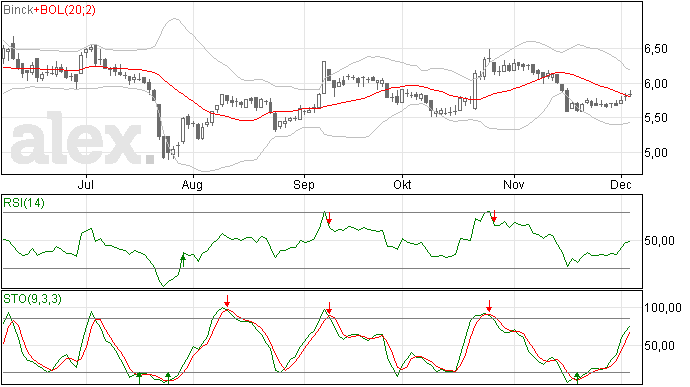Click the 50,00 label in stochastic panel
690x387 pixels.
coord(659,346)
